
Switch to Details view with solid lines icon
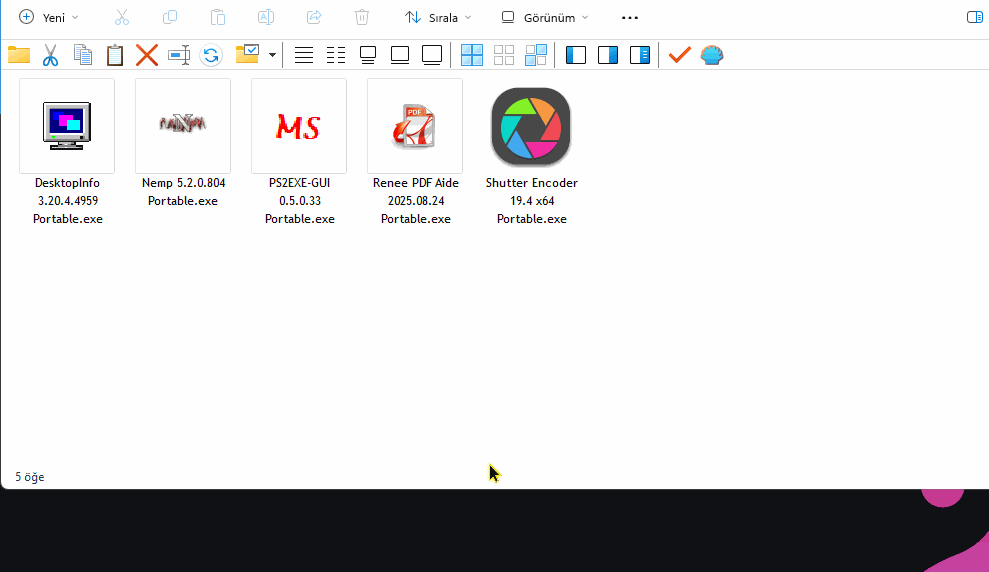click(304, 55)
